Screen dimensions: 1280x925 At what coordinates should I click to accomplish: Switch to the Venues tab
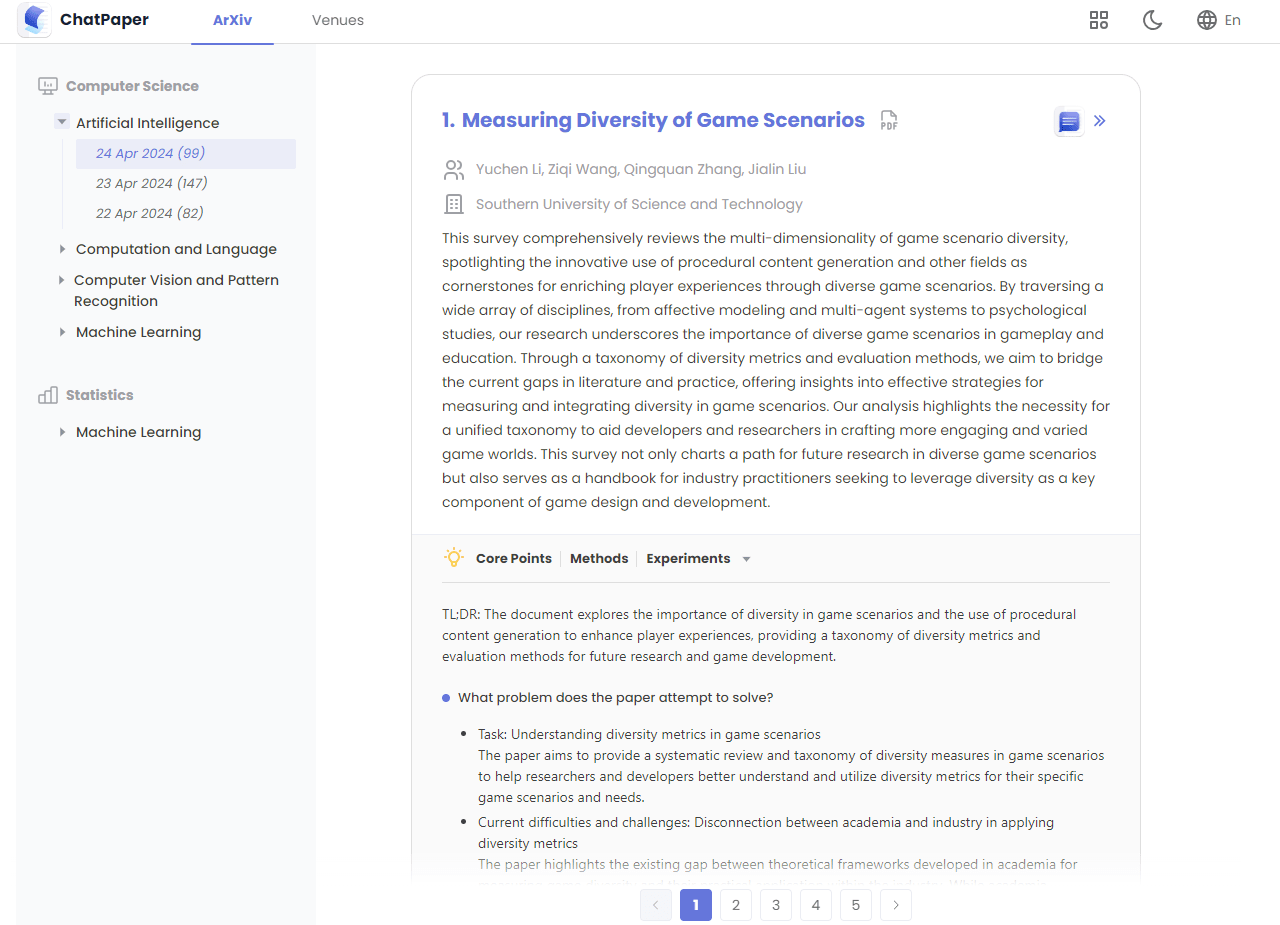click(x=338, y=20)
